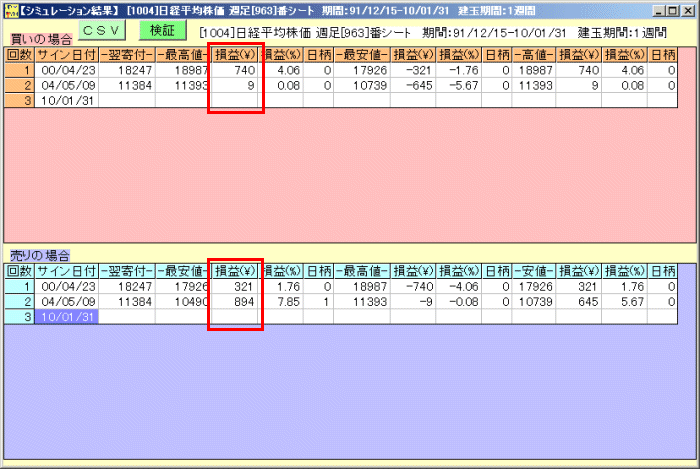Select the -1.76 percentage cell
The height and width of the screenshot is (469, 700).
[458, 70]
